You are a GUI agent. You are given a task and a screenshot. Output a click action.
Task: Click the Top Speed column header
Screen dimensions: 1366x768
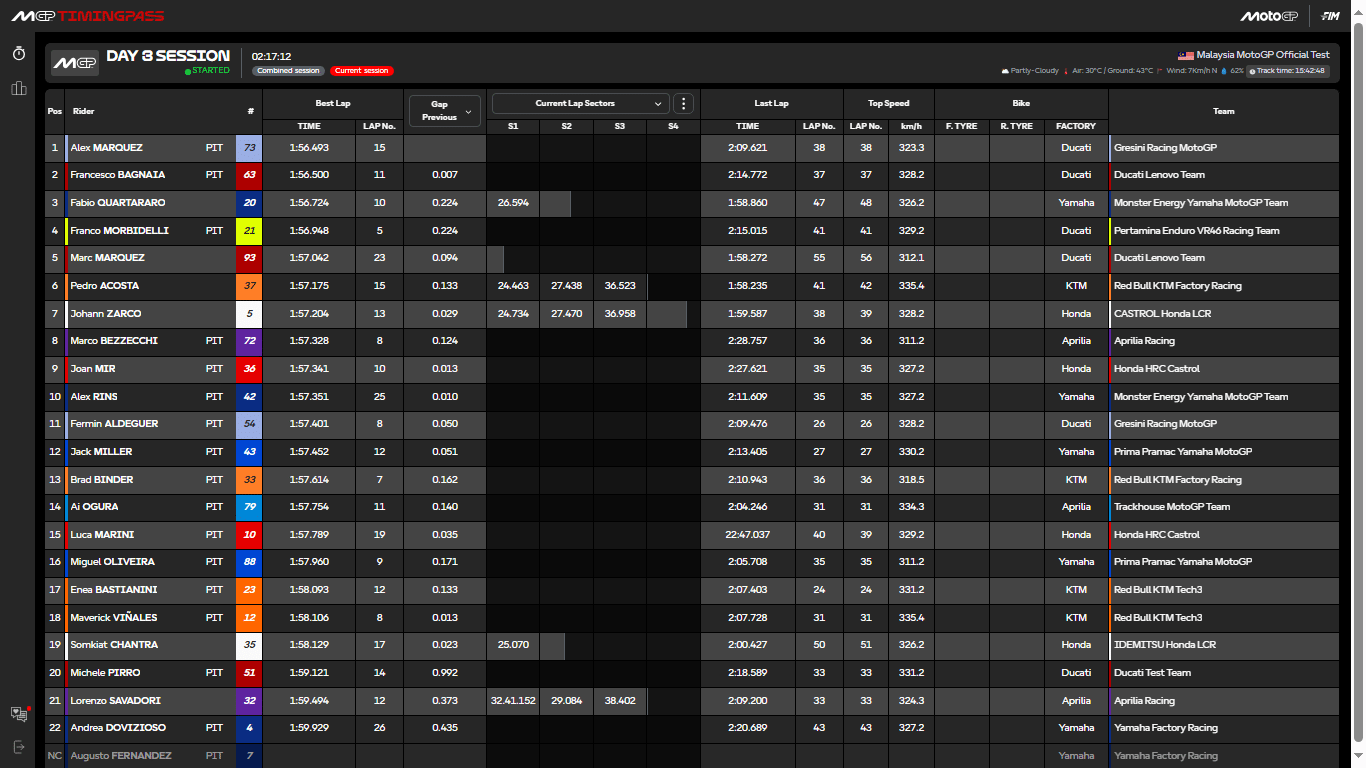pyautogui.click(x=889, y=103)
